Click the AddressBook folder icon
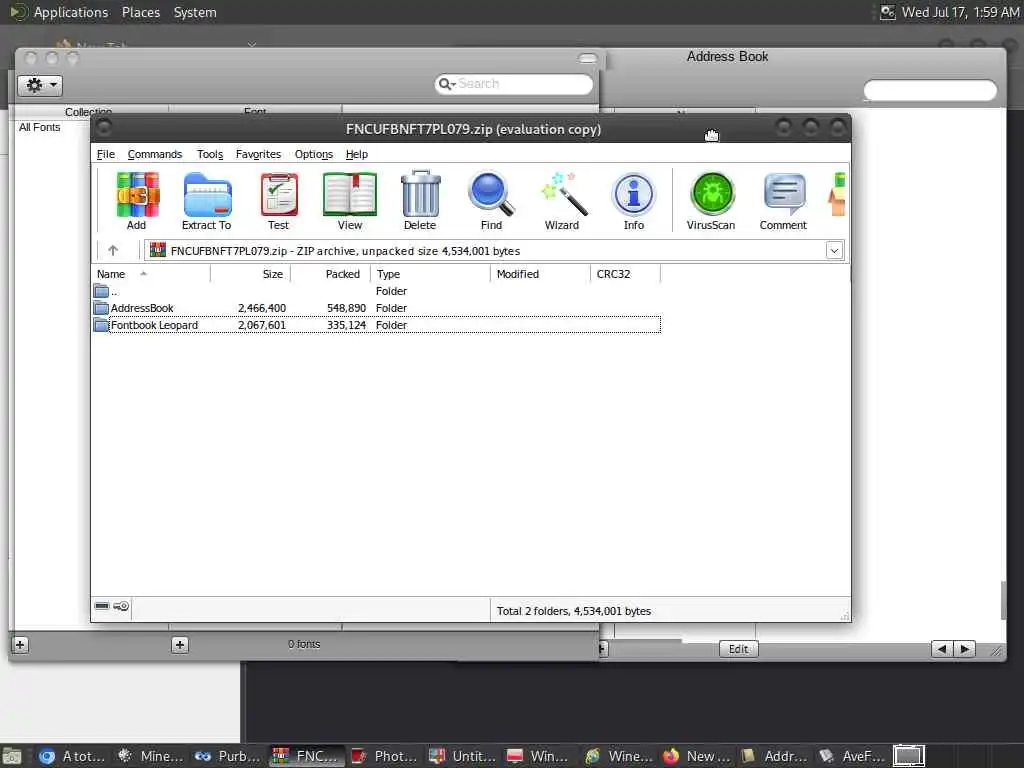 pyautogui.click(x=101, y=308)
